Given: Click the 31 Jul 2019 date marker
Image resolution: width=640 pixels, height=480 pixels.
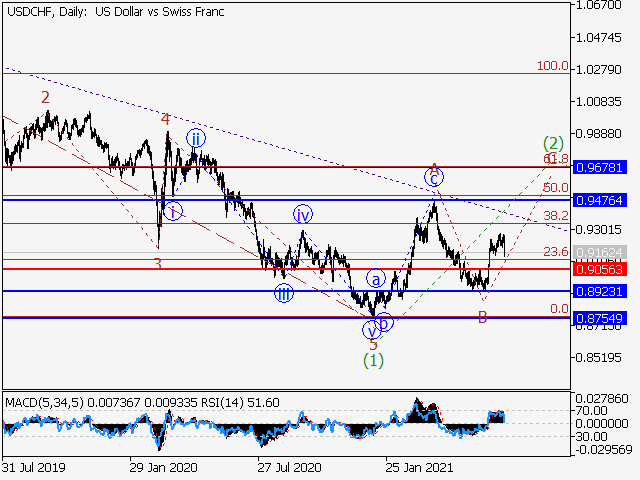Looking at the screenshot, I should pos(33,467).
